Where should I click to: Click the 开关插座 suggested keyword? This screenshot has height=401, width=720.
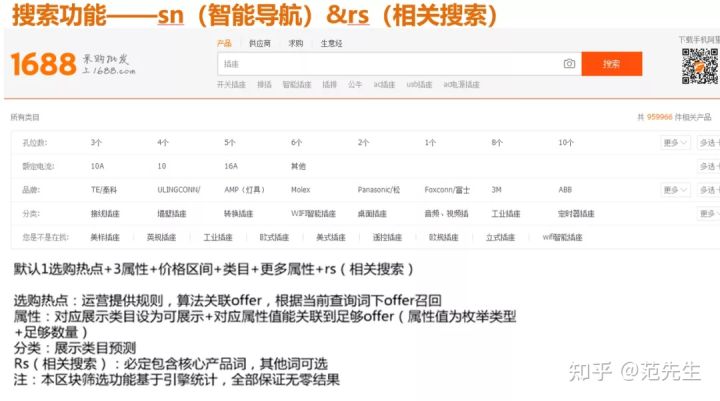click(231, 85)
